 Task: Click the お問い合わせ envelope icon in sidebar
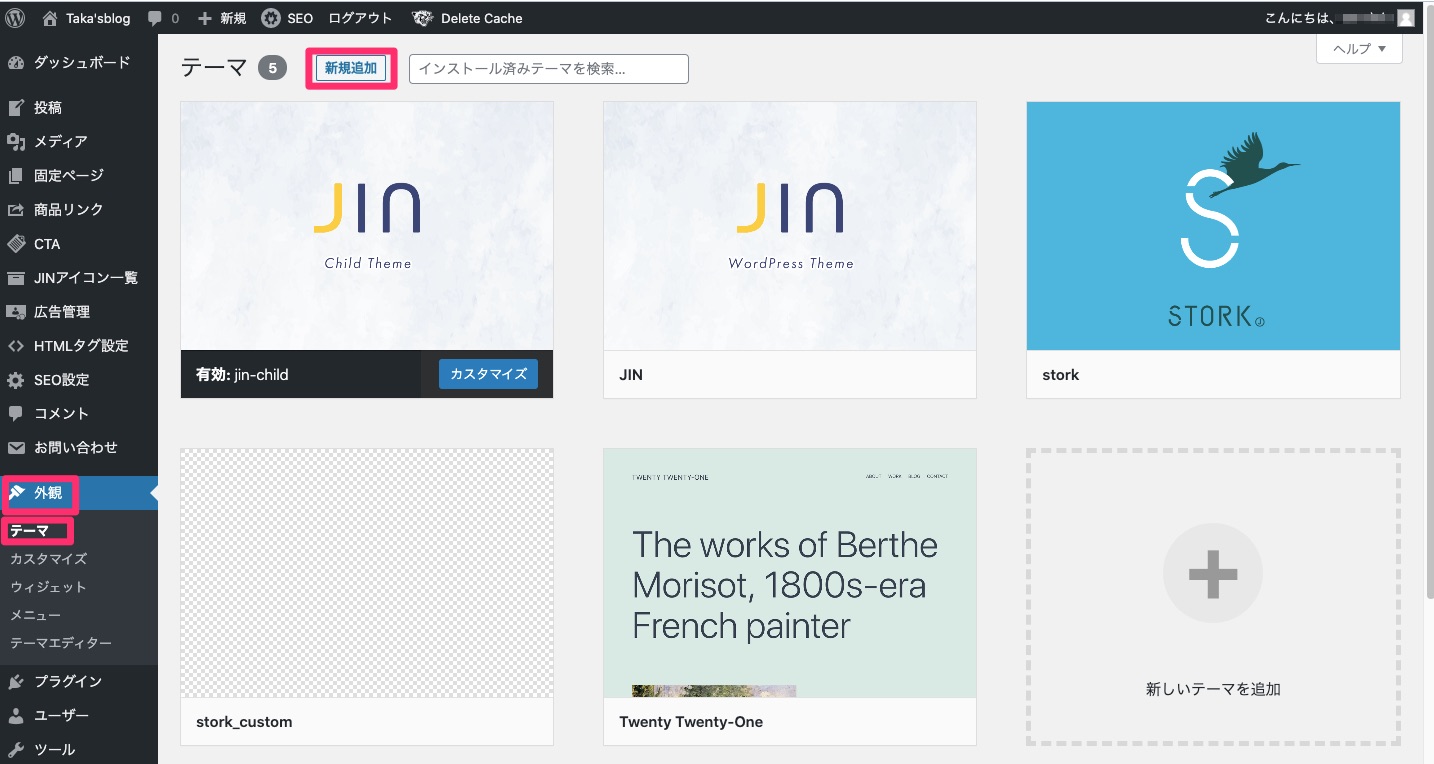coord(15,447)
